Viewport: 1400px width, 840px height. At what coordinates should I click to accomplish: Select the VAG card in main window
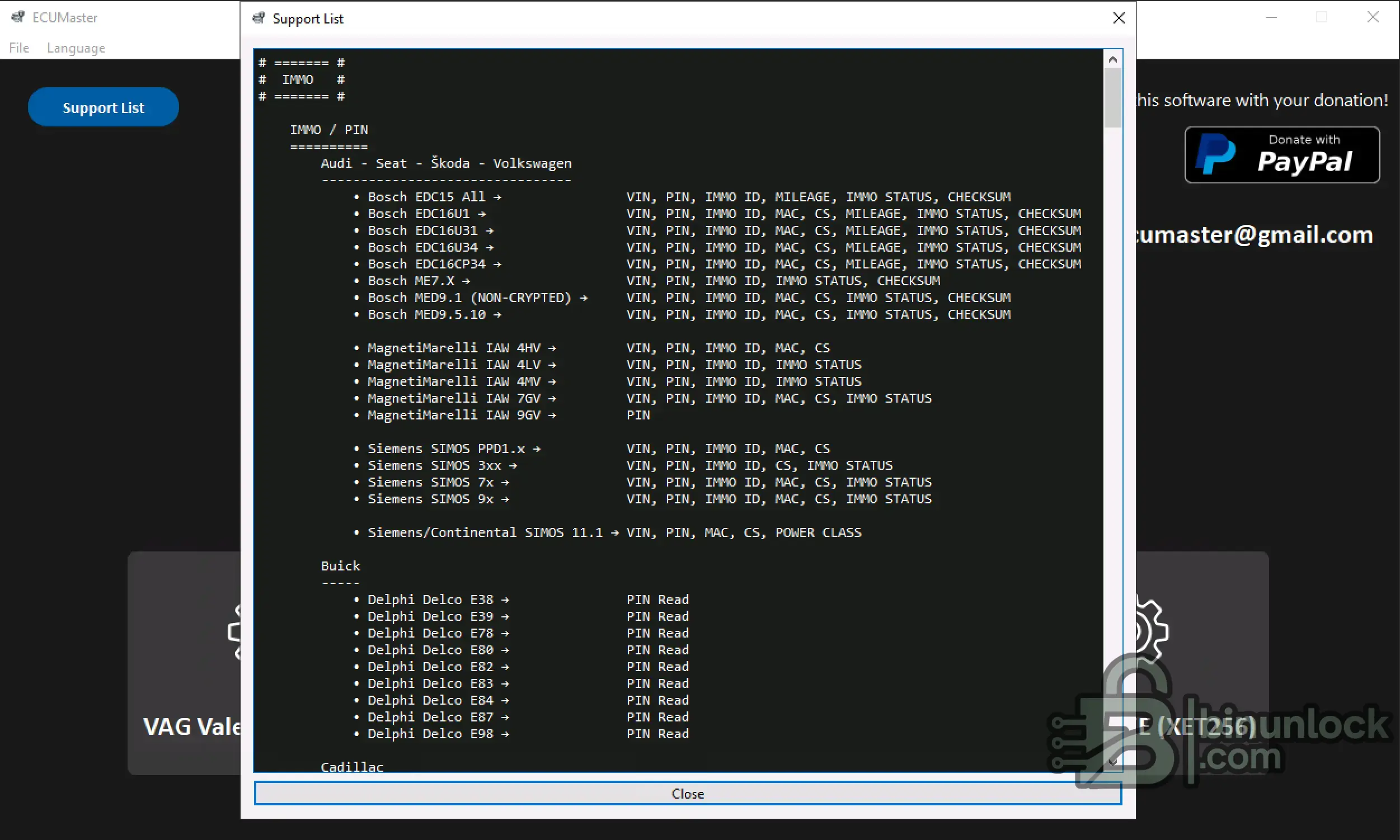point(185,663)
